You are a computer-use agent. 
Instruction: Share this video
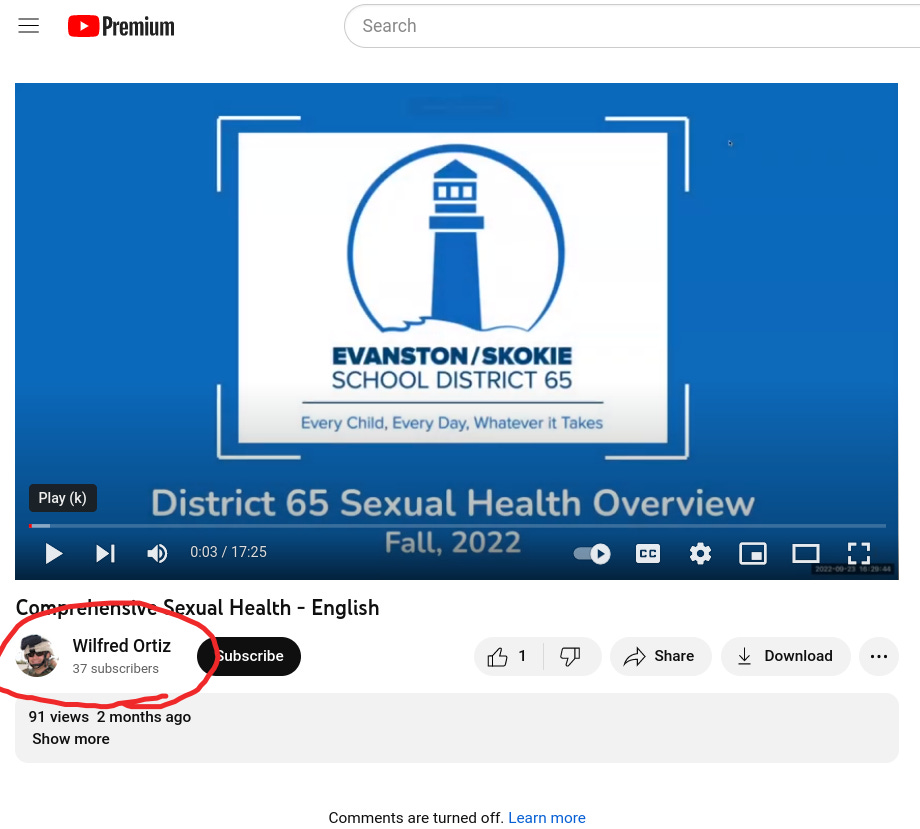tap(661, 656)
